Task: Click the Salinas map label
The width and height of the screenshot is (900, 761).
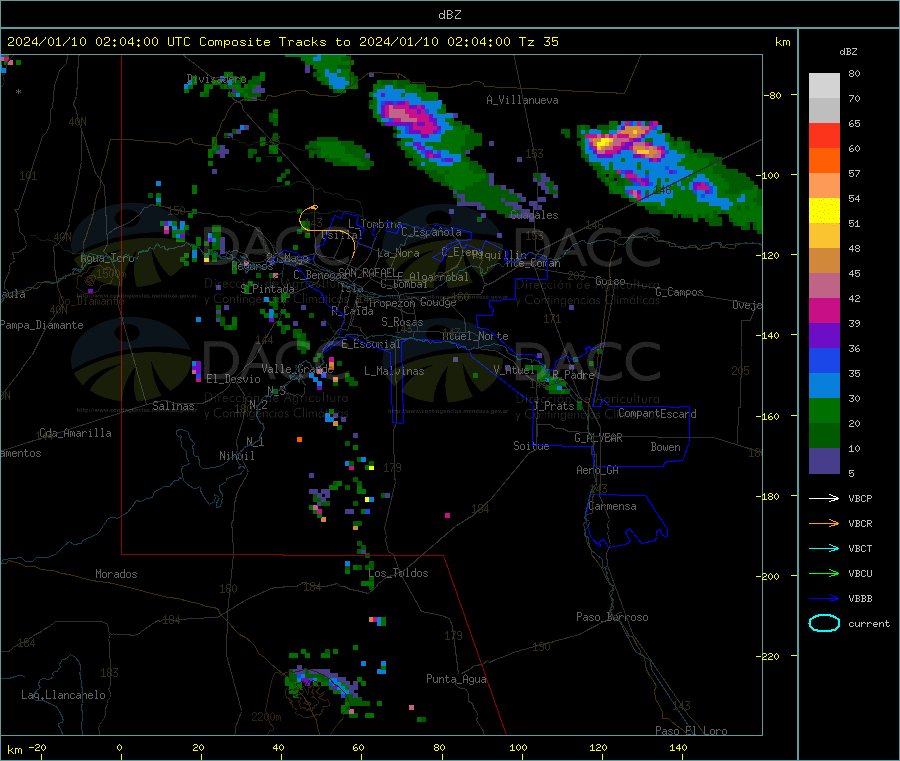Action: click(173, 406)
